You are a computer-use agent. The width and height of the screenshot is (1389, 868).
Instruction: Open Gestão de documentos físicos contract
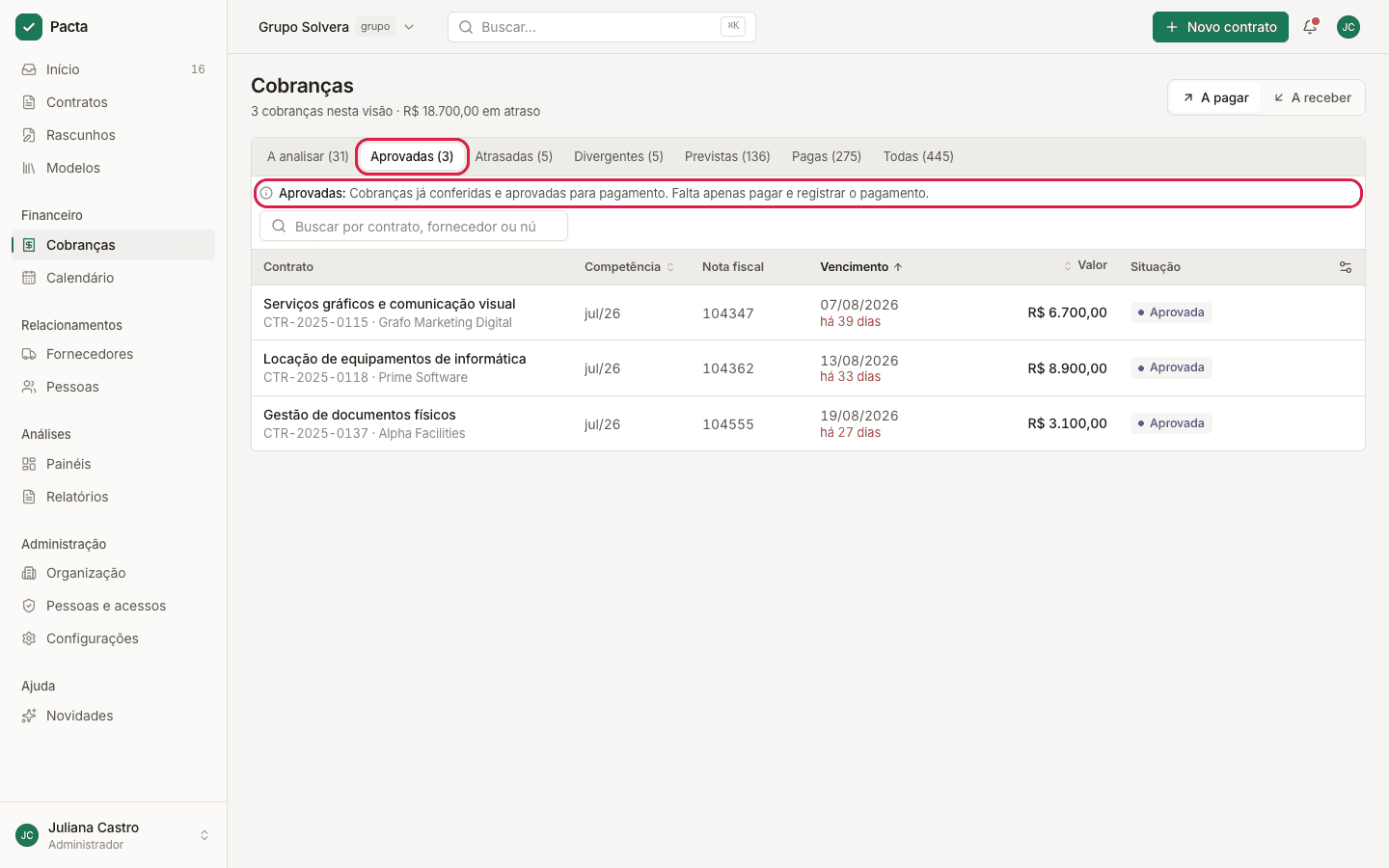pos(360,415)
